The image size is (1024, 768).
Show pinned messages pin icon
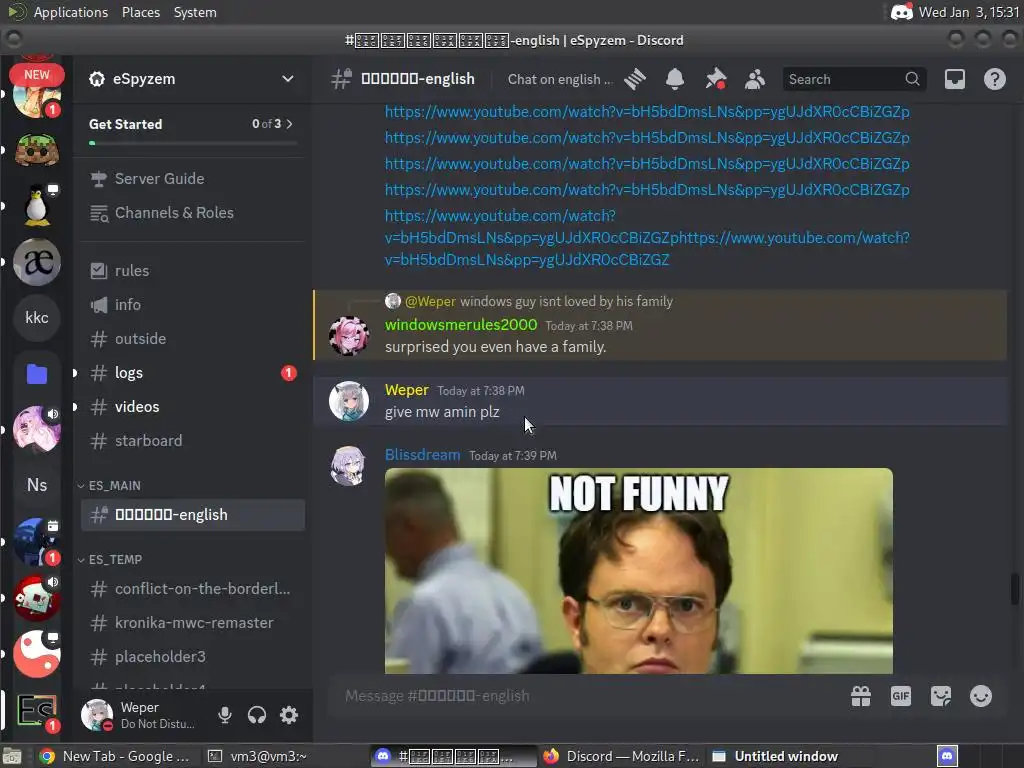715,79
